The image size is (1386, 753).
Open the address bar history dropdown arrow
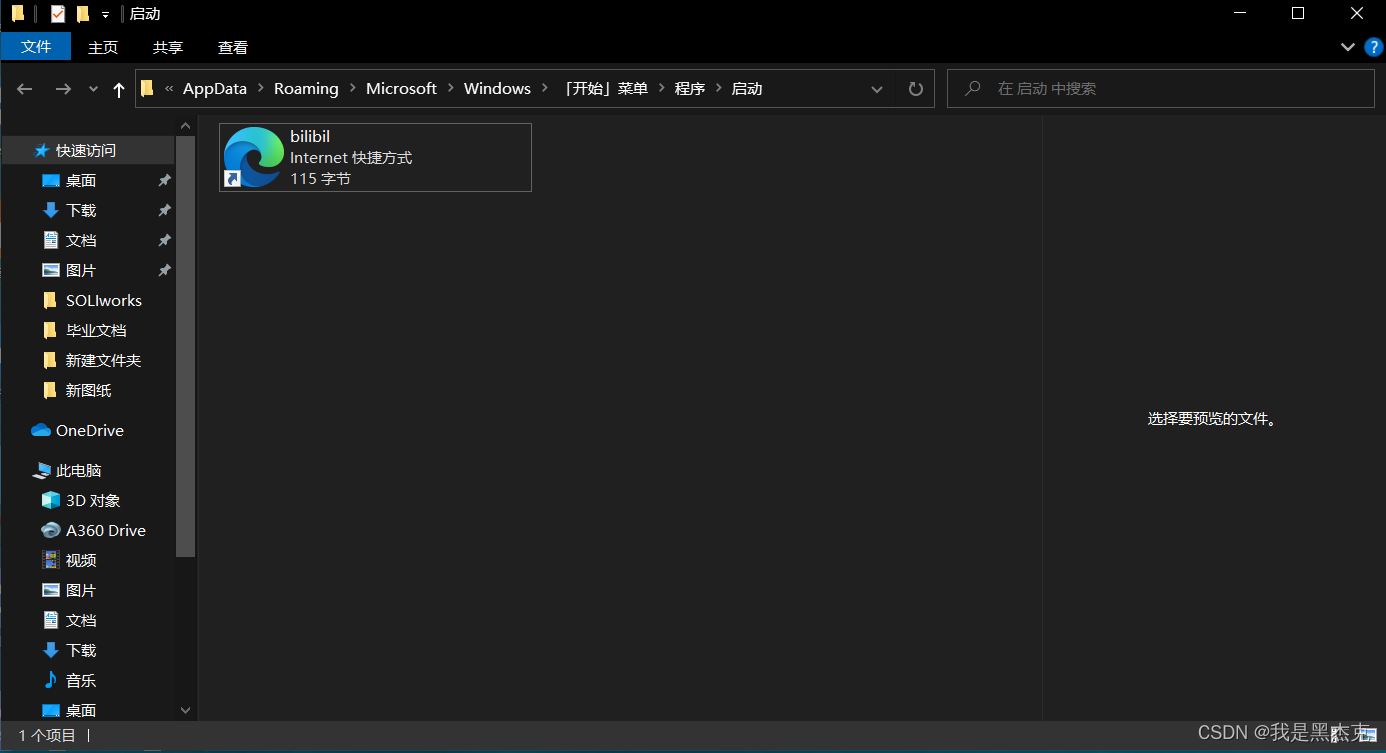(877, 89)
